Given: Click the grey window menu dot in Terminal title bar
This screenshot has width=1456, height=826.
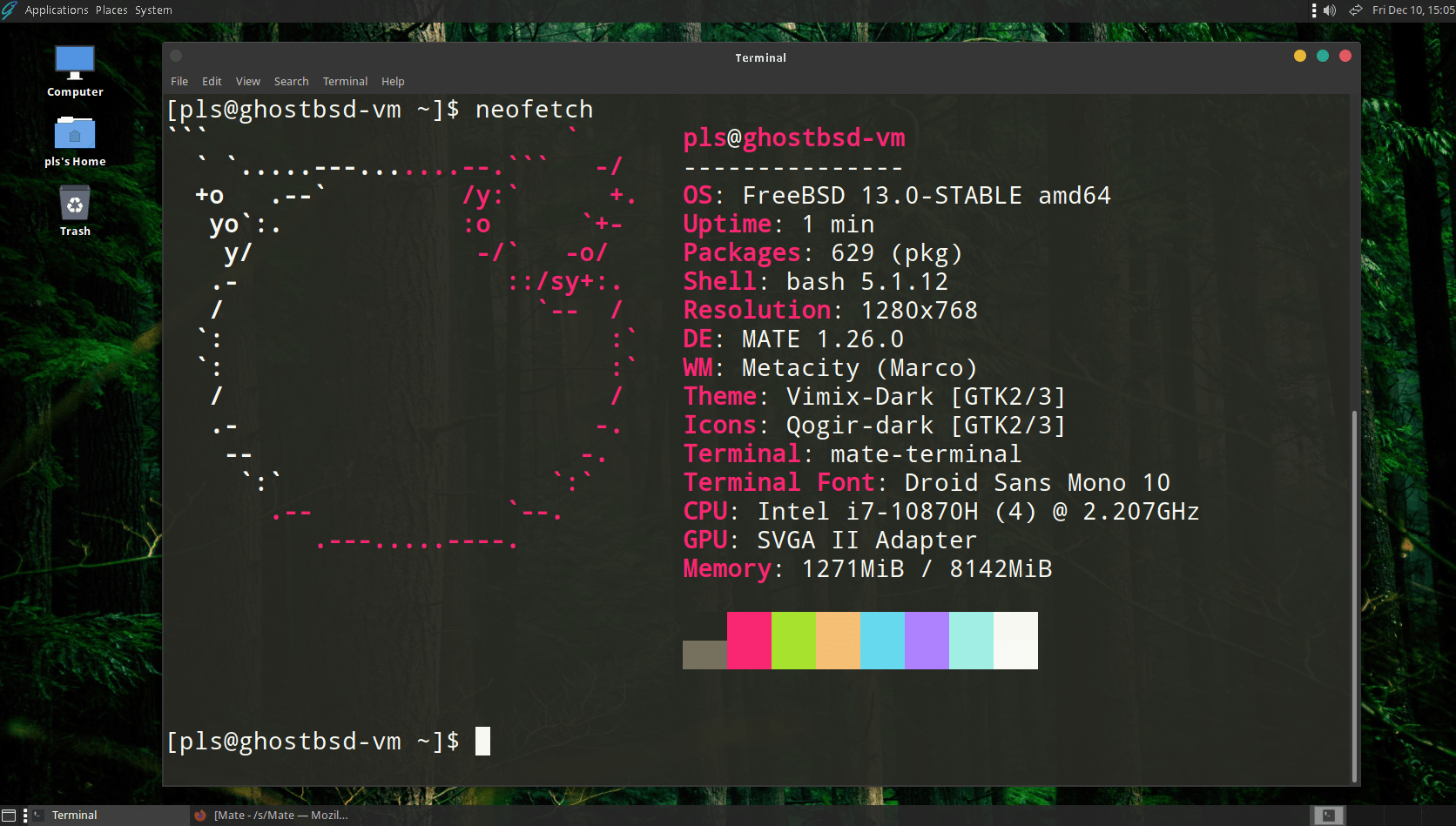Looking at the screenshot, I should tap(176, 56).
